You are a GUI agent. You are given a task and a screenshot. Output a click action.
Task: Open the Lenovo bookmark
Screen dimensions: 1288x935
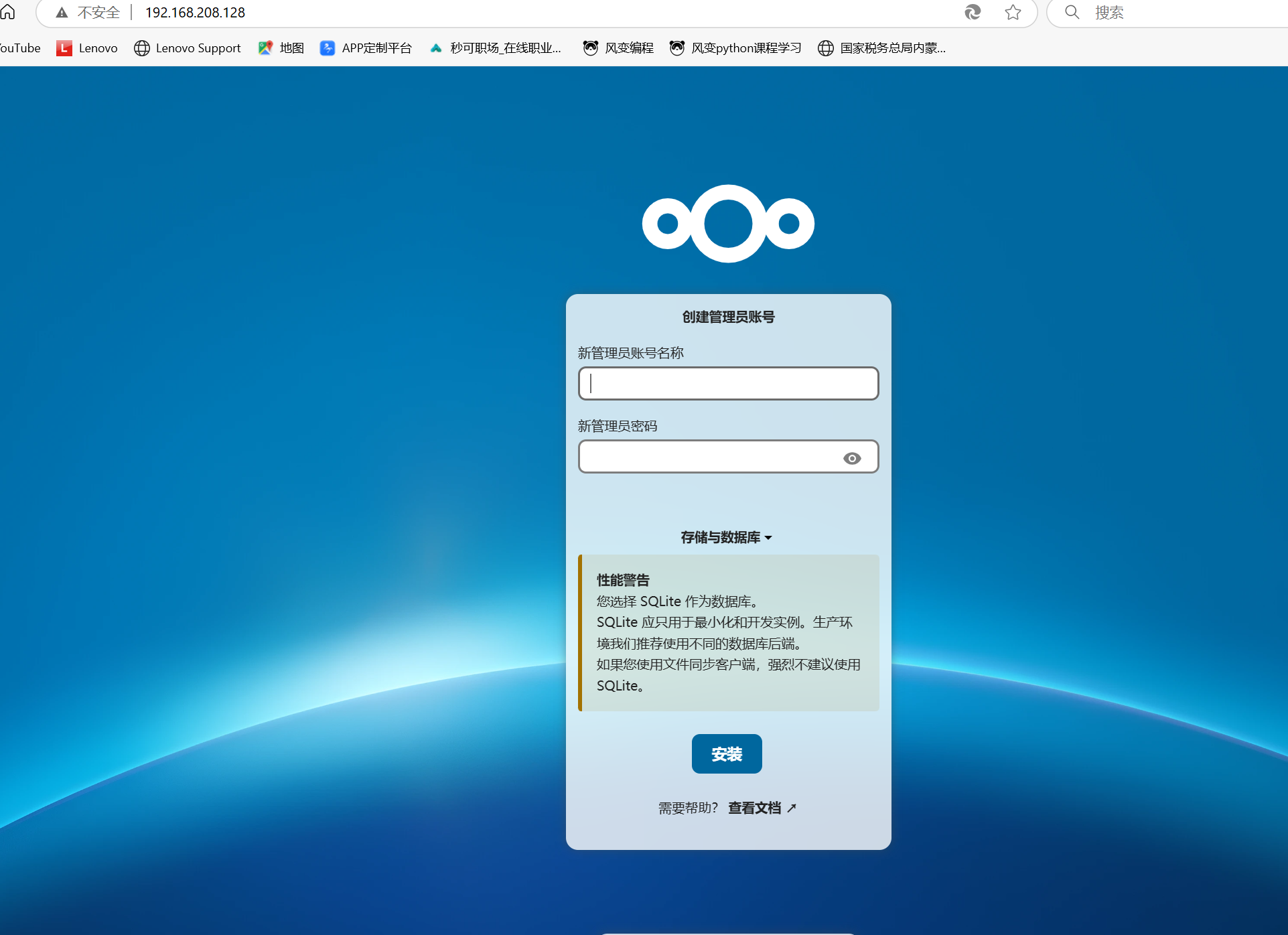click(x=87, y=48)
